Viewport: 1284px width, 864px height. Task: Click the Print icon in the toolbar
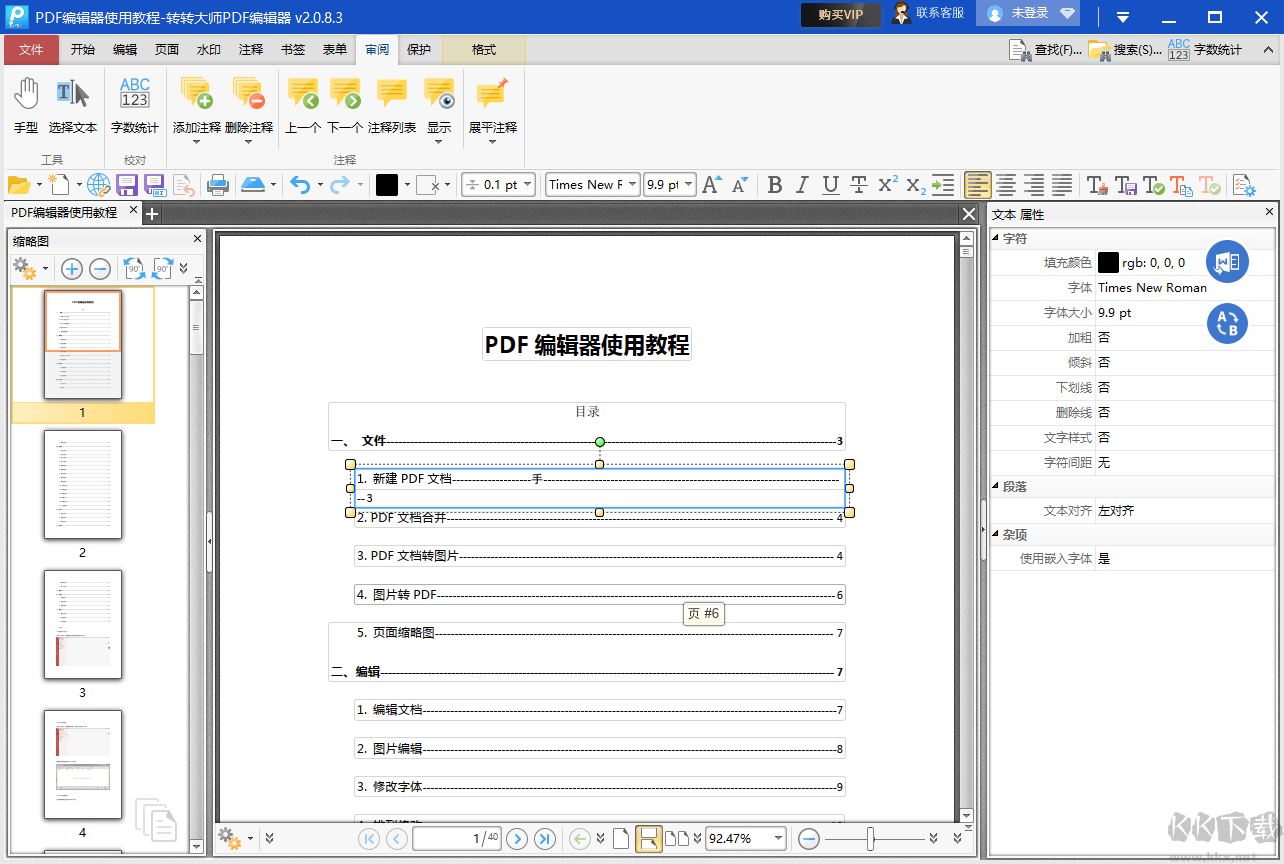[219, 185]
